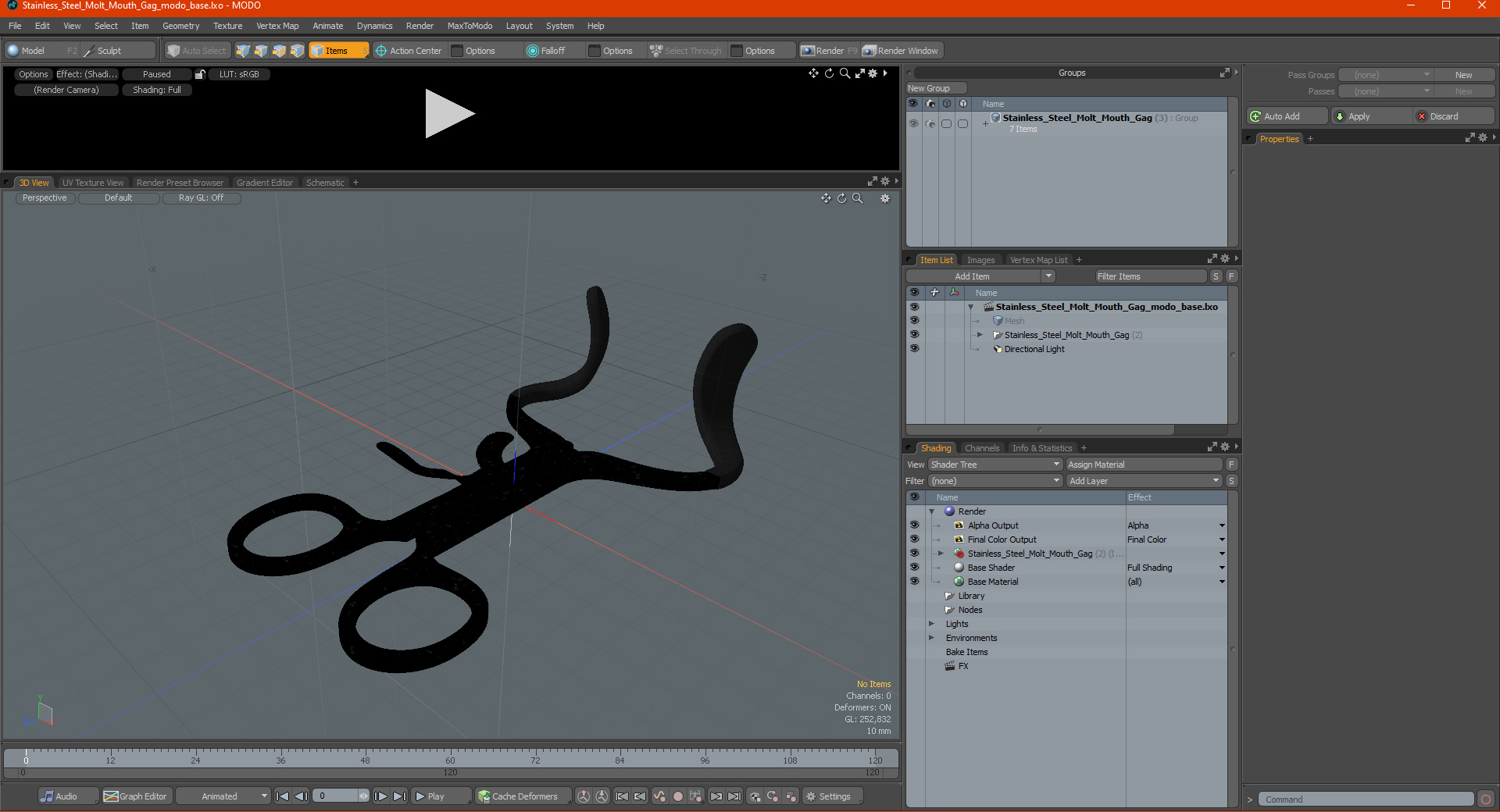Click Auto Add button
Image resolution: width=1500 pixels, height=812 pixels.
(1287, 116)
